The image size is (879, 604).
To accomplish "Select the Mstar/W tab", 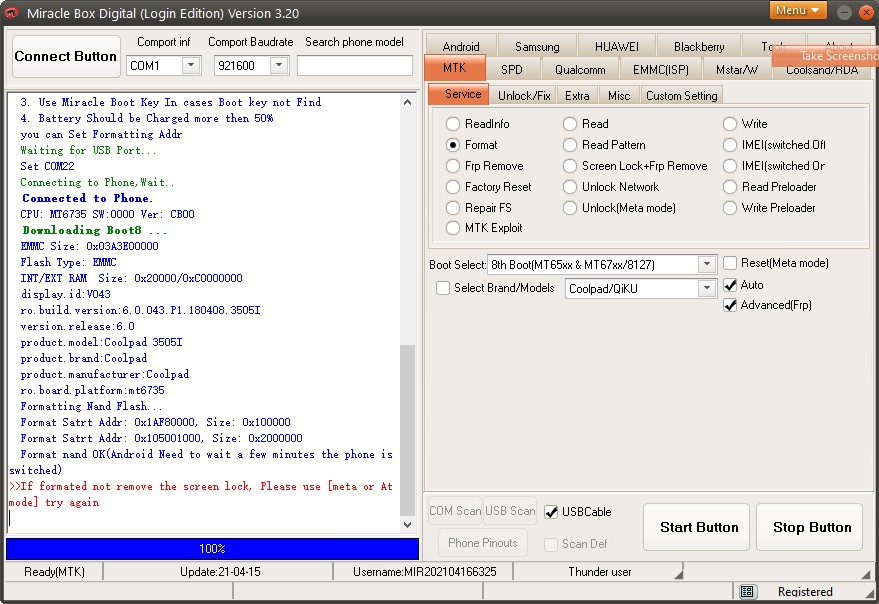I will pyautogui.click(x=737, y=70).
